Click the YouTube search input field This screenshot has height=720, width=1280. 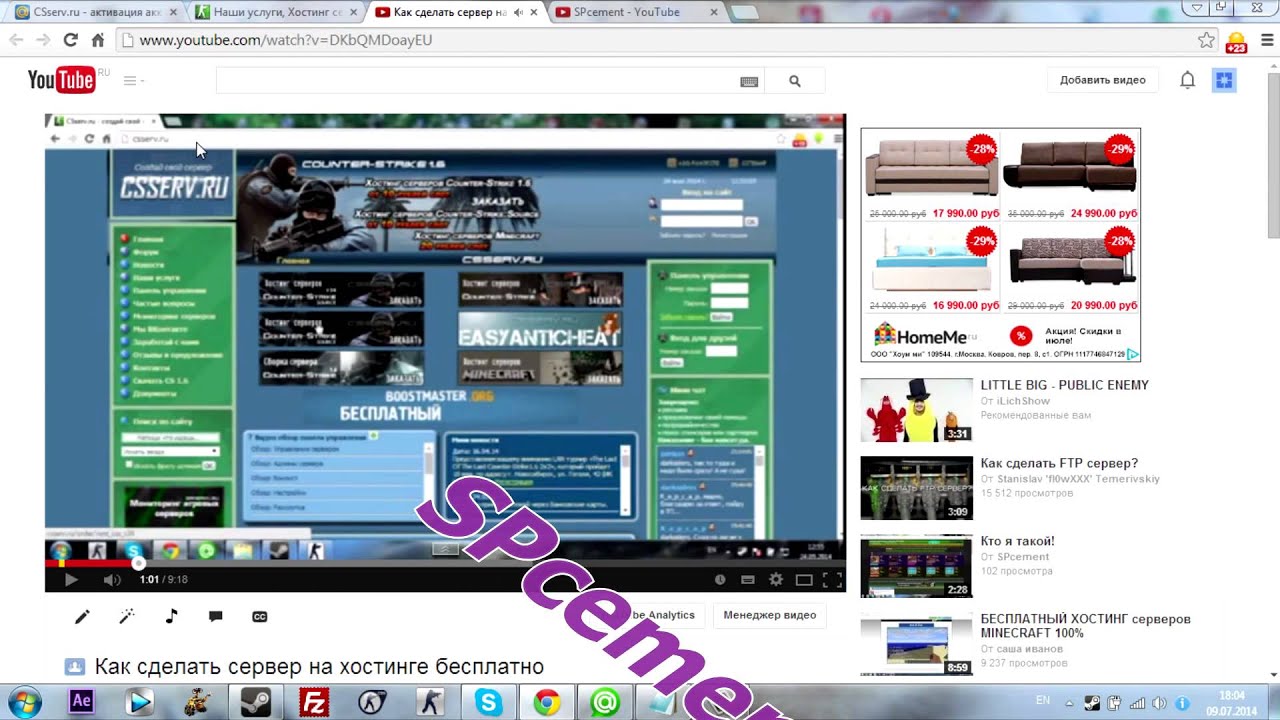click(x=477, y=81)
